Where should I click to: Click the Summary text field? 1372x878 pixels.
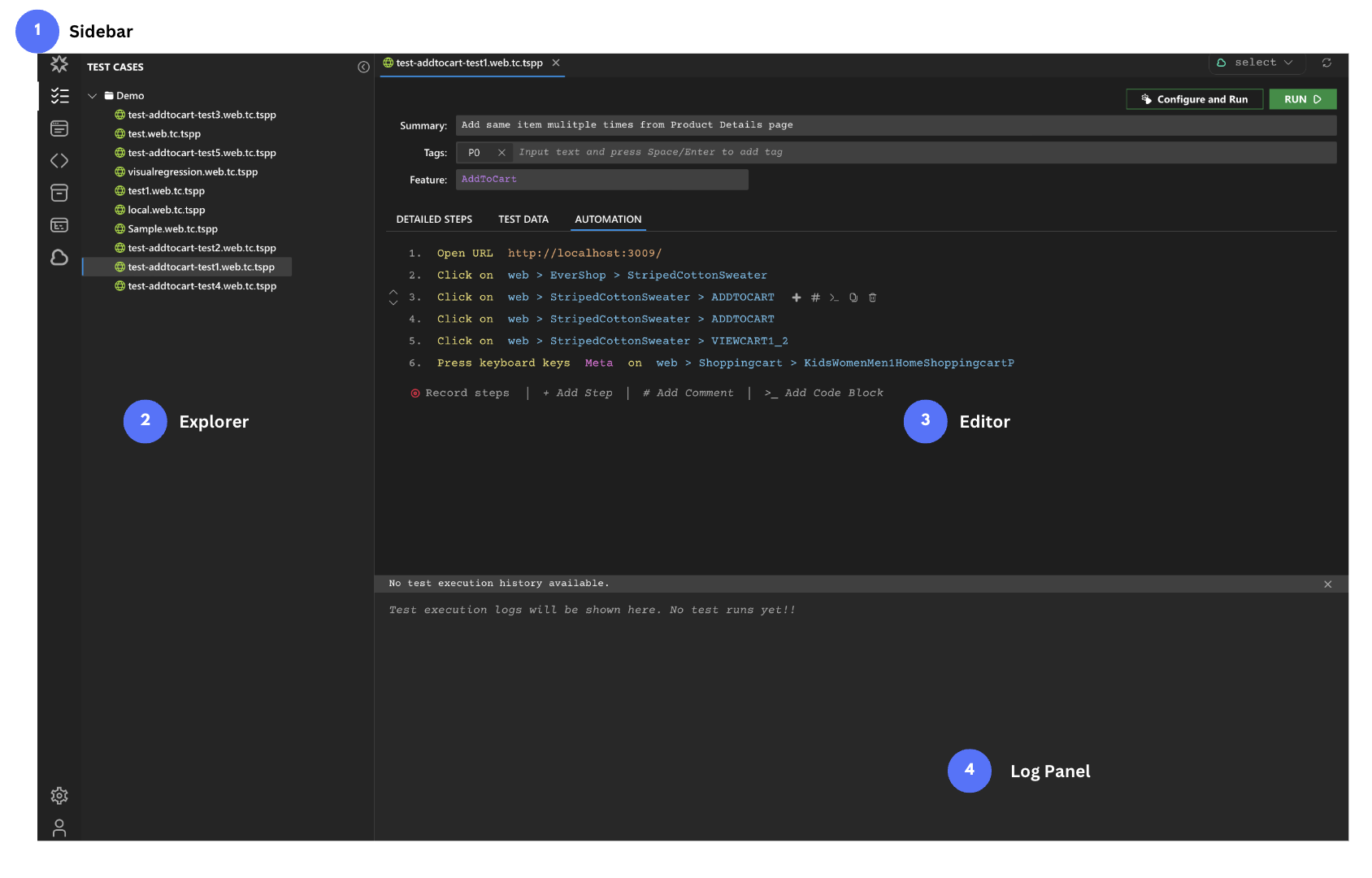pyautogui.click(x=895, y=125)
